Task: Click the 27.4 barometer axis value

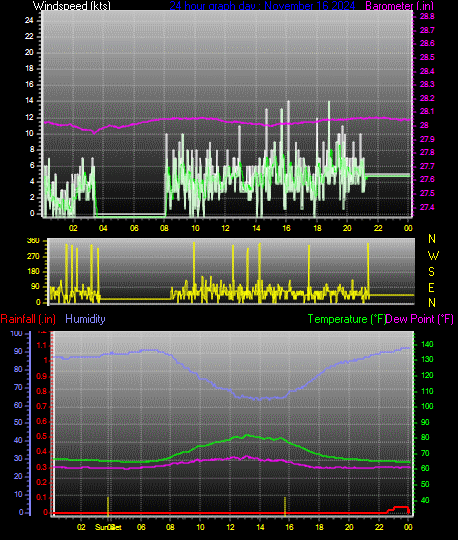Action: (x=427, y=207)
